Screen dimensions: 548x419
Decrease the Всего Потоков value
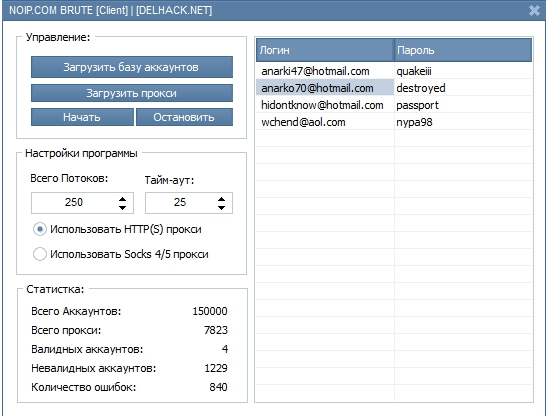pos(122,208)
